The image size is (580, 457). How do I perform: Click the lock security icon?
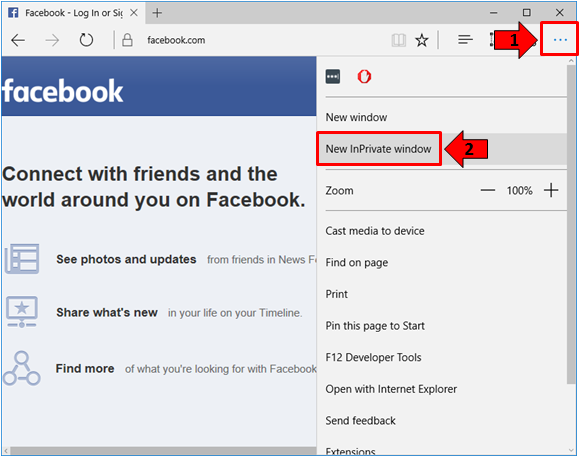(127, 40)
